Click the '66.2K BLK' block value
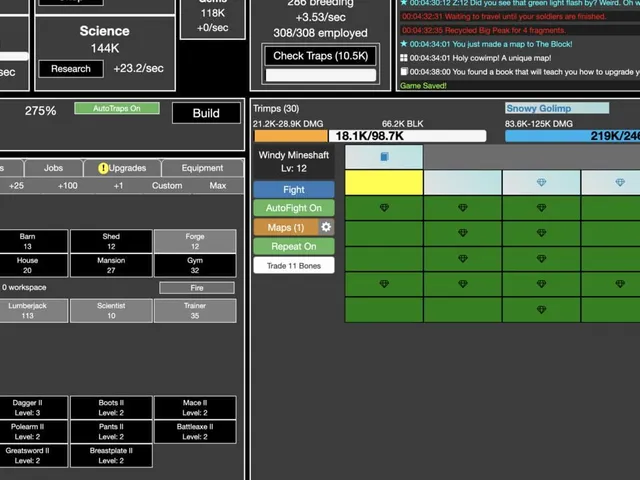Image resolution: width=640 pixels, height=480 pixels. [402, 124]
